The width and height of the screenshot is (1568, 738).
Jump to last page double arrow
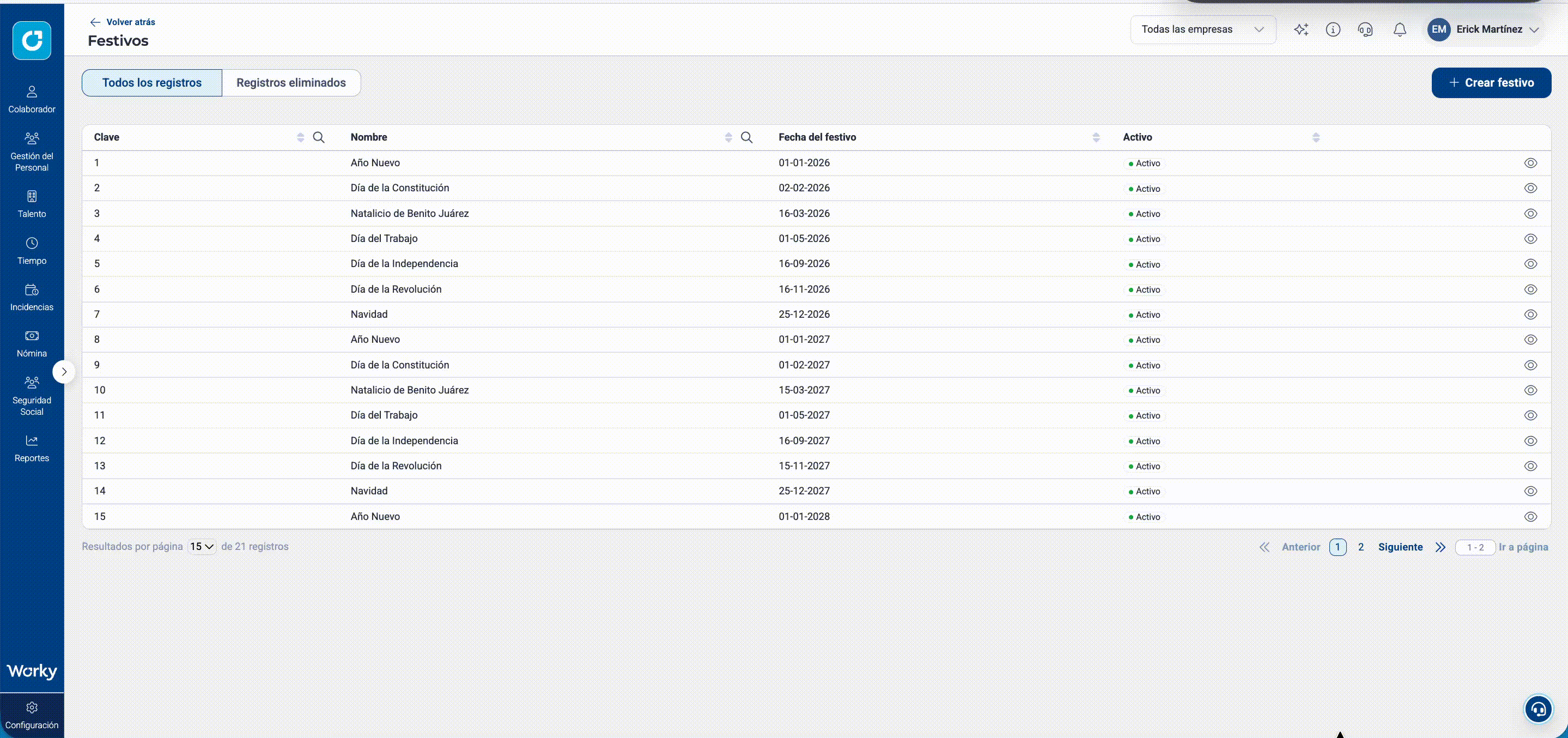pyautogui.click(x=1439, y=547)
